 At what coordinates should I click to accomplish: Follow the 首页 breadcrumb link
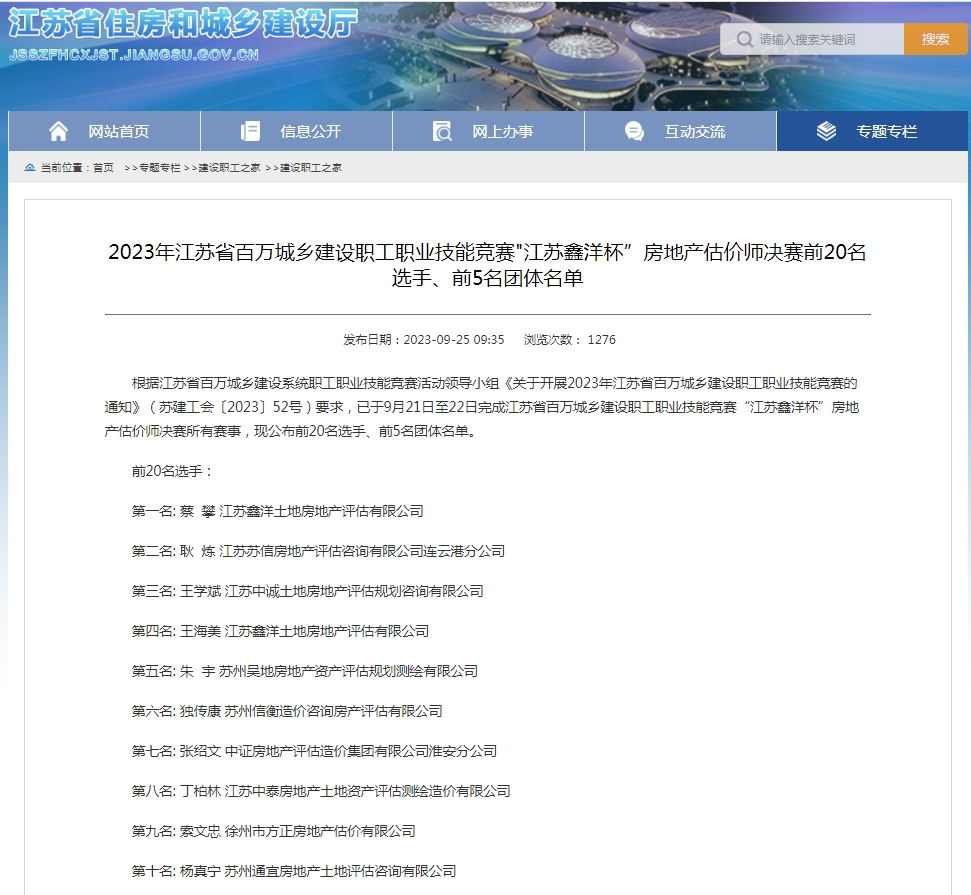103,167
